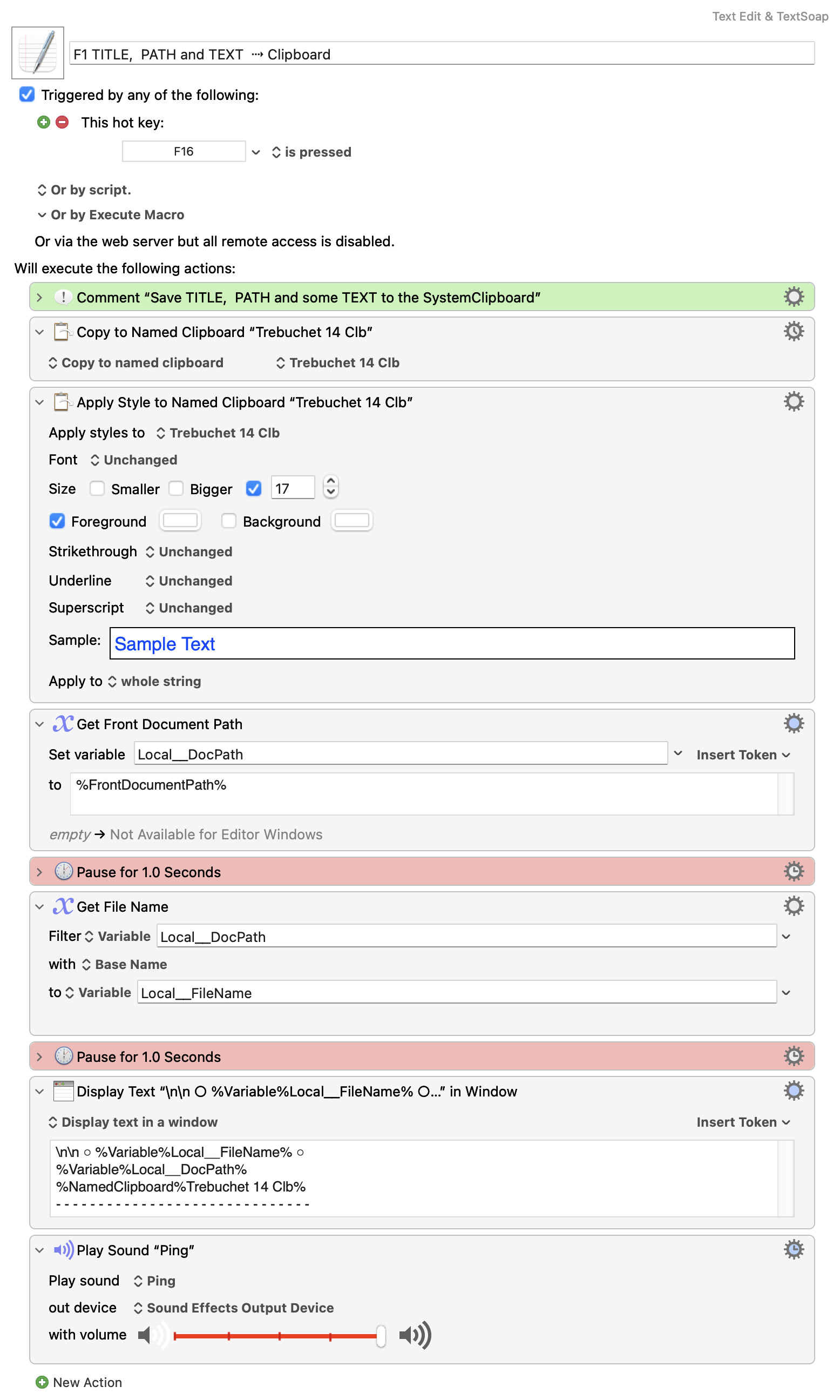This screenshot has height=1400, width=840.
Task: Click the F16 hot key field
Action: 184,151
